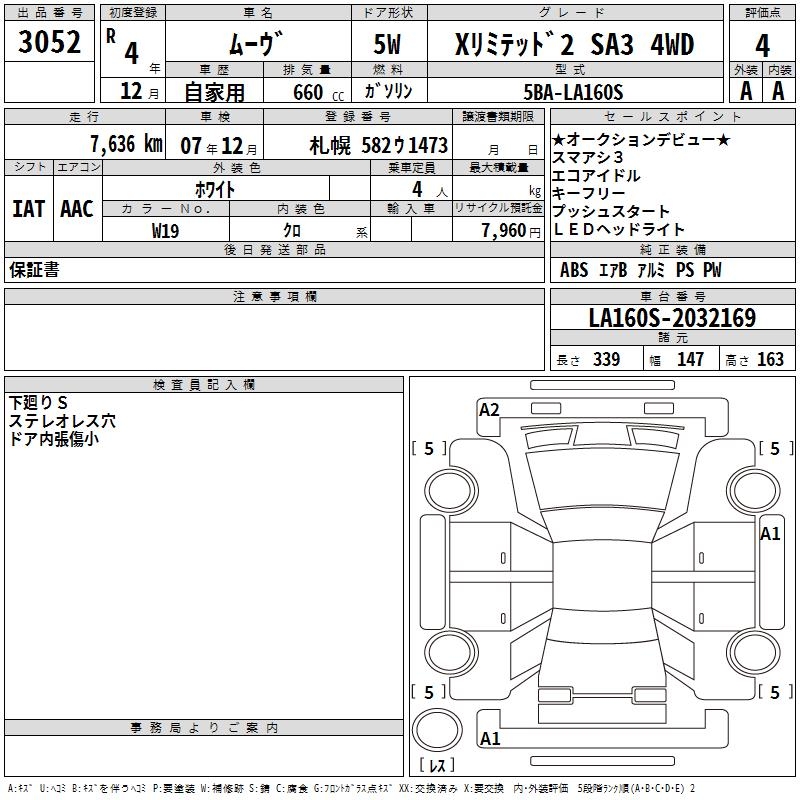
Task: Click inspector note ステレオレス穴
Action: click(x=62, y=421)
